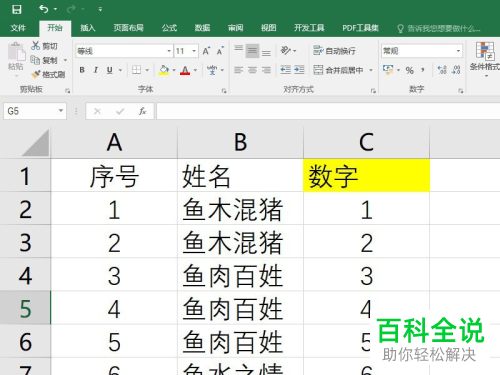Image resolution: width=500 pixels, height=375 pixels.
Task: Increase indent
Action: pyautogui.click(x=299, y=70)
